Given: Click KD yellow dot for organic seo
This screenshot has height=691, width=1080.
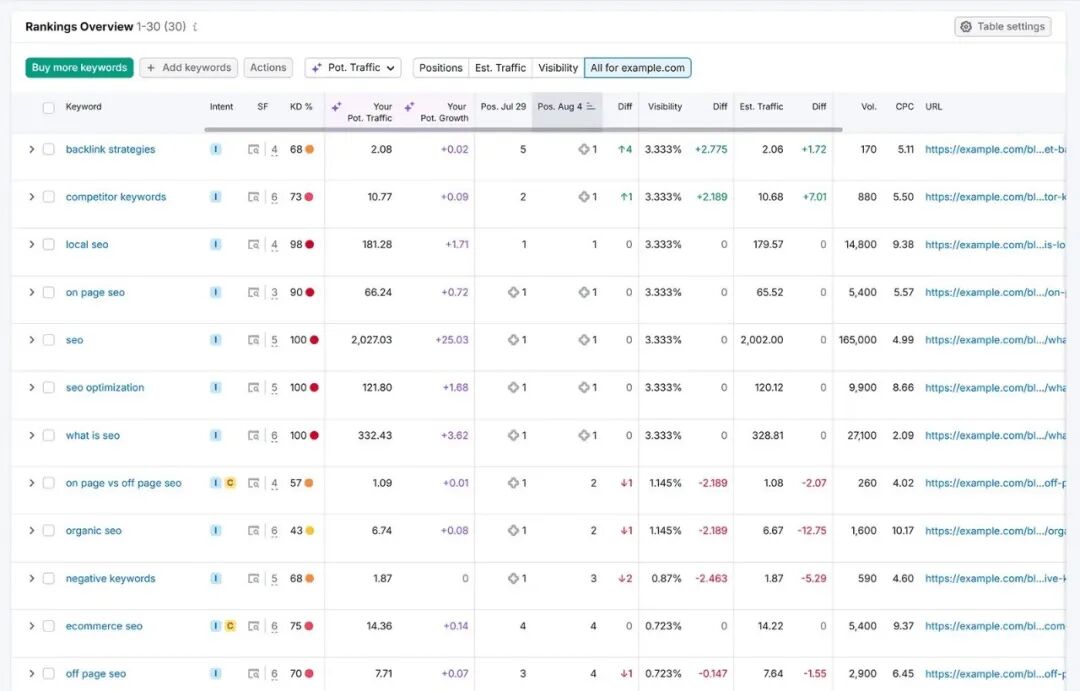Looking at the screenshot, I should point(310,530).
